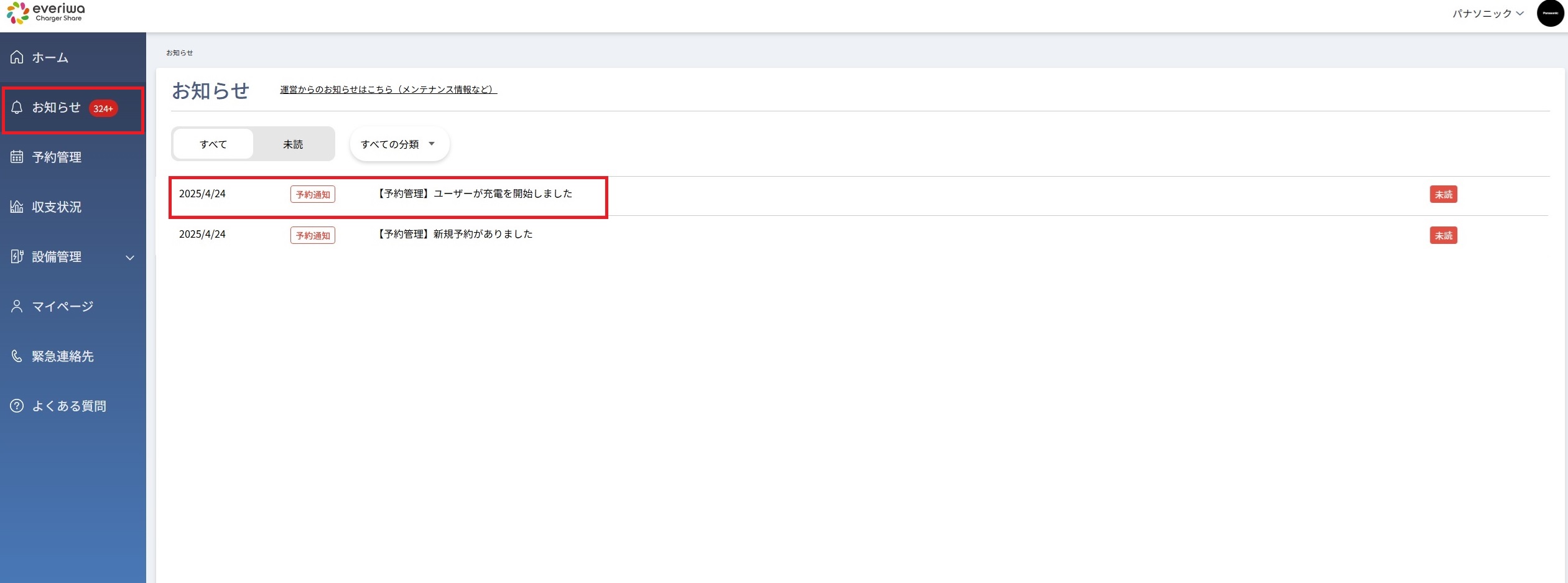Viewport: 1568px width, 583px height.
Task: Switch filter to 未読
Action: (293, 144)
